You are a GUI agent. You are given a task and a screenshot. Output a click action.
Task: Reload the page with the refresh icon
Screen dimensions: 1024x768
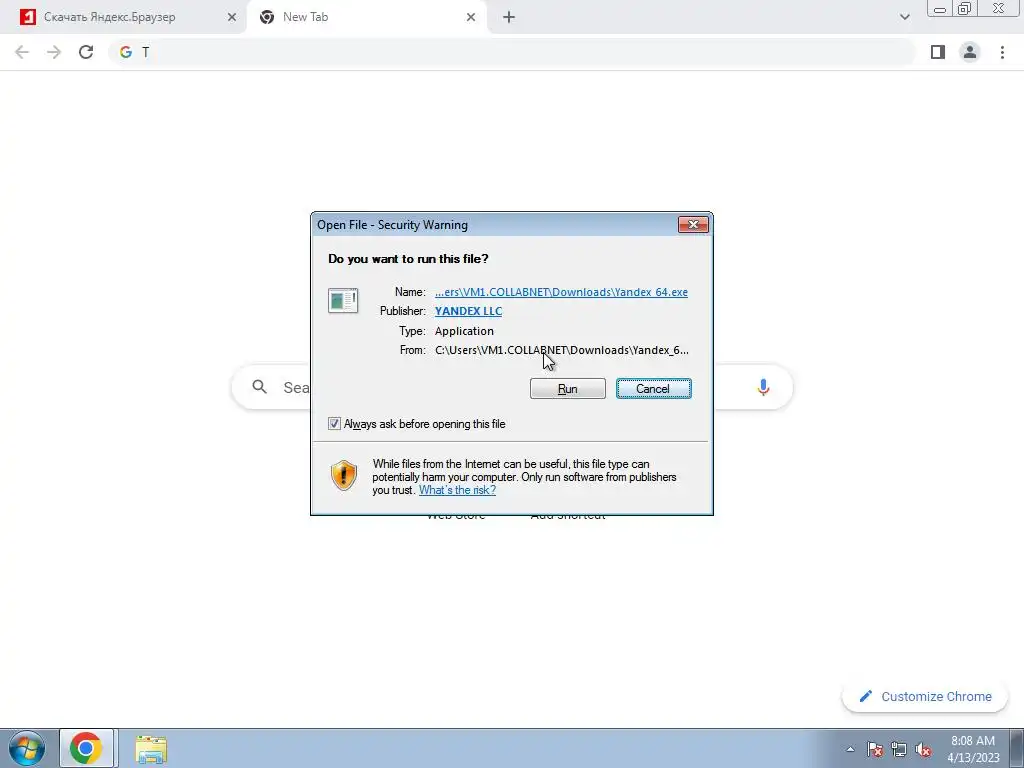point(86,52)
